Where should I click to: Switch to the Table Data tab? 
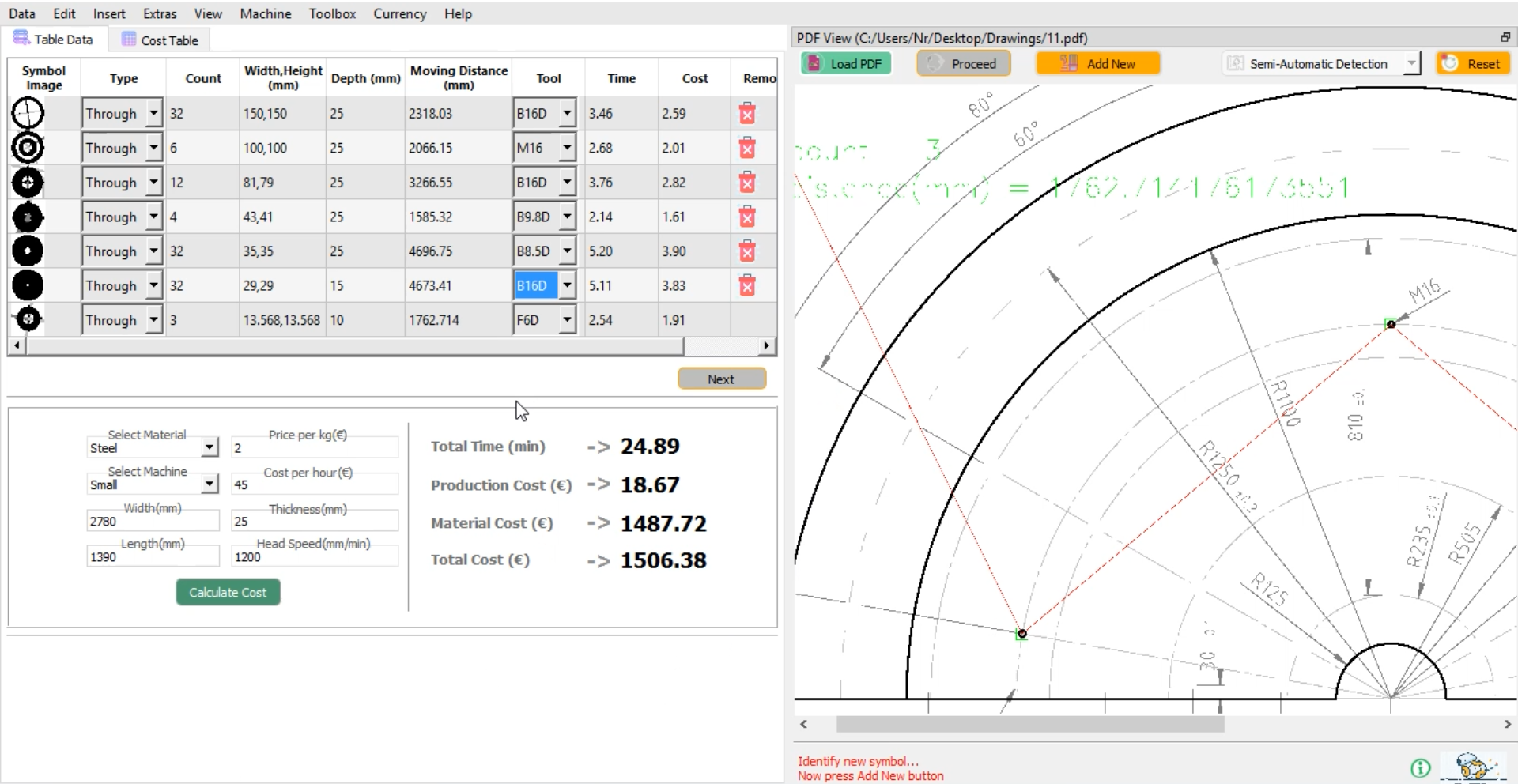pyautogui.click(x=53, y=39)
